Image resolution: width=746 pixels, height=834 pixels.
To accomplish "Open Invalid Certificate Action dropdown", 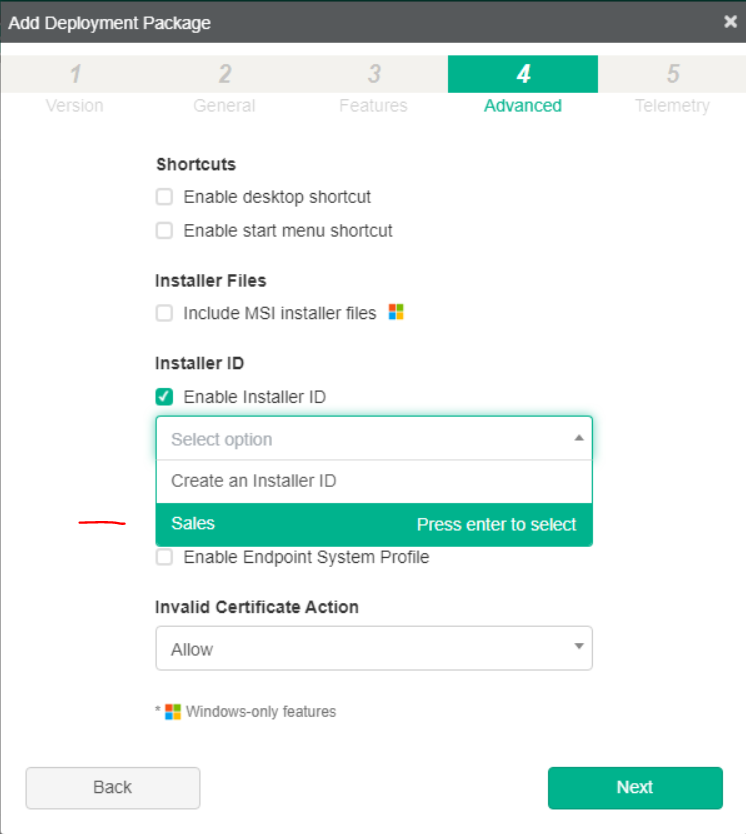I will click(373, 648).
